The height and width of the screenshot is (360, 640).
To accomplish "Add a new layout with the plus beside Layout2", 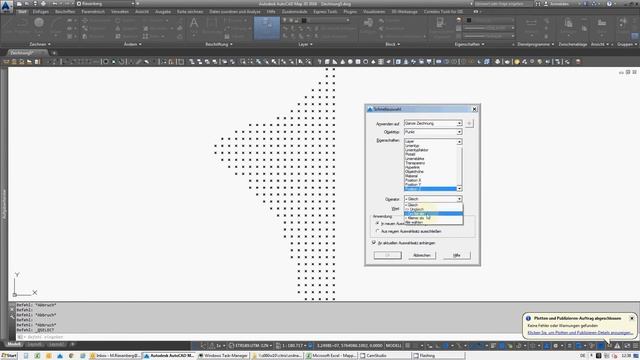I will (x=72, y=345).
